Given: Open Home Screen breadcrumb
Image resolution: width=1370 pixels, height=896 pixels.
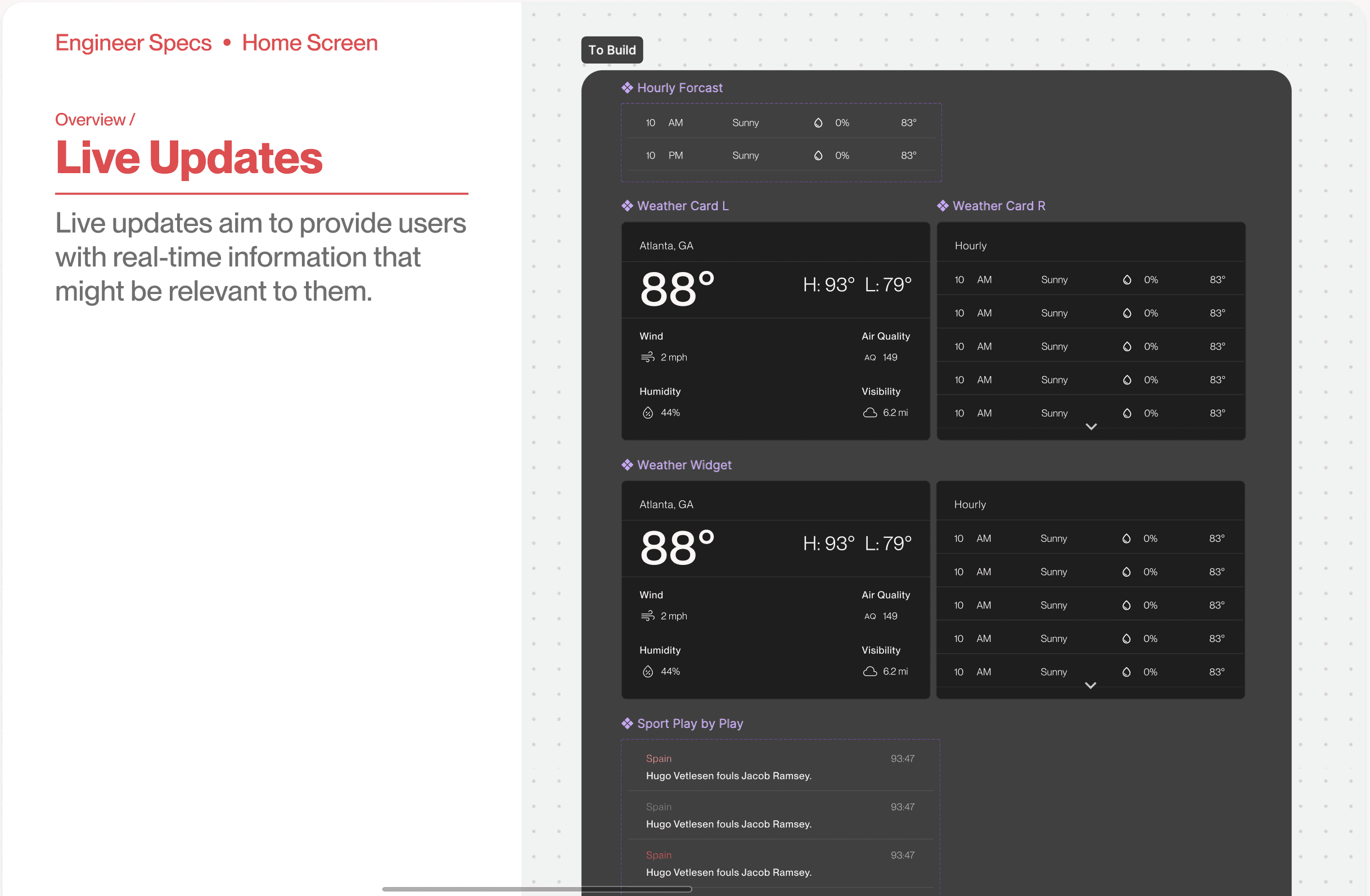Looking at the screenshot, I should [x=310, y=43].
